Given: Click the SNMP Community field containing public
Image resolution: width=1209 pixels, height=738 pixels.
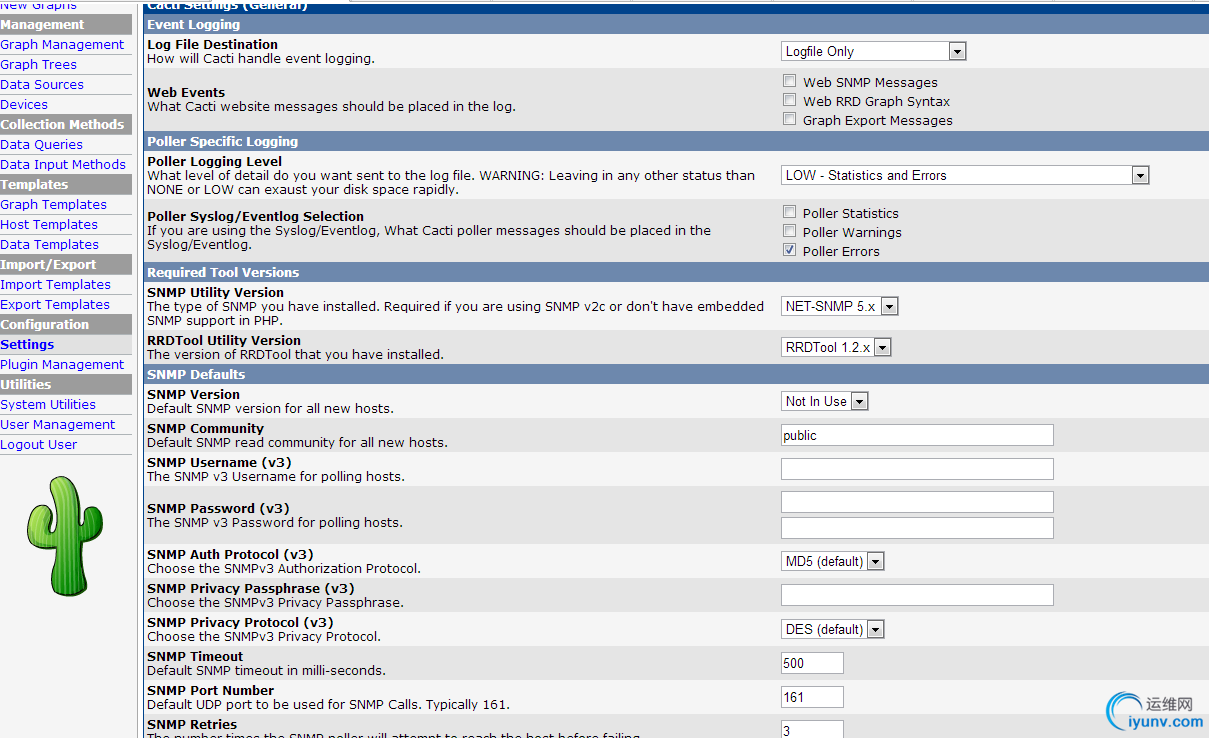Looking at the screenshot, I should pos(917,435).
